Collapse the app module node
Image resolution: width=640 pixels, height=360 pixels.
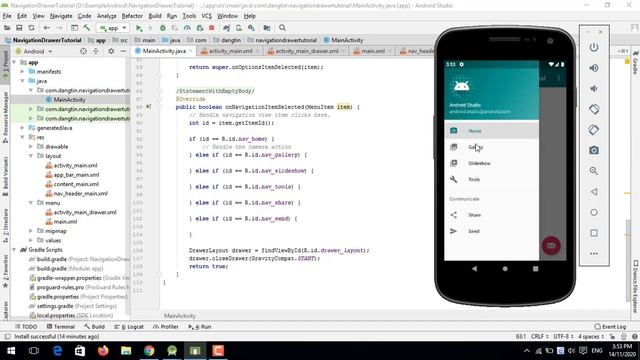tap(14, 62)
